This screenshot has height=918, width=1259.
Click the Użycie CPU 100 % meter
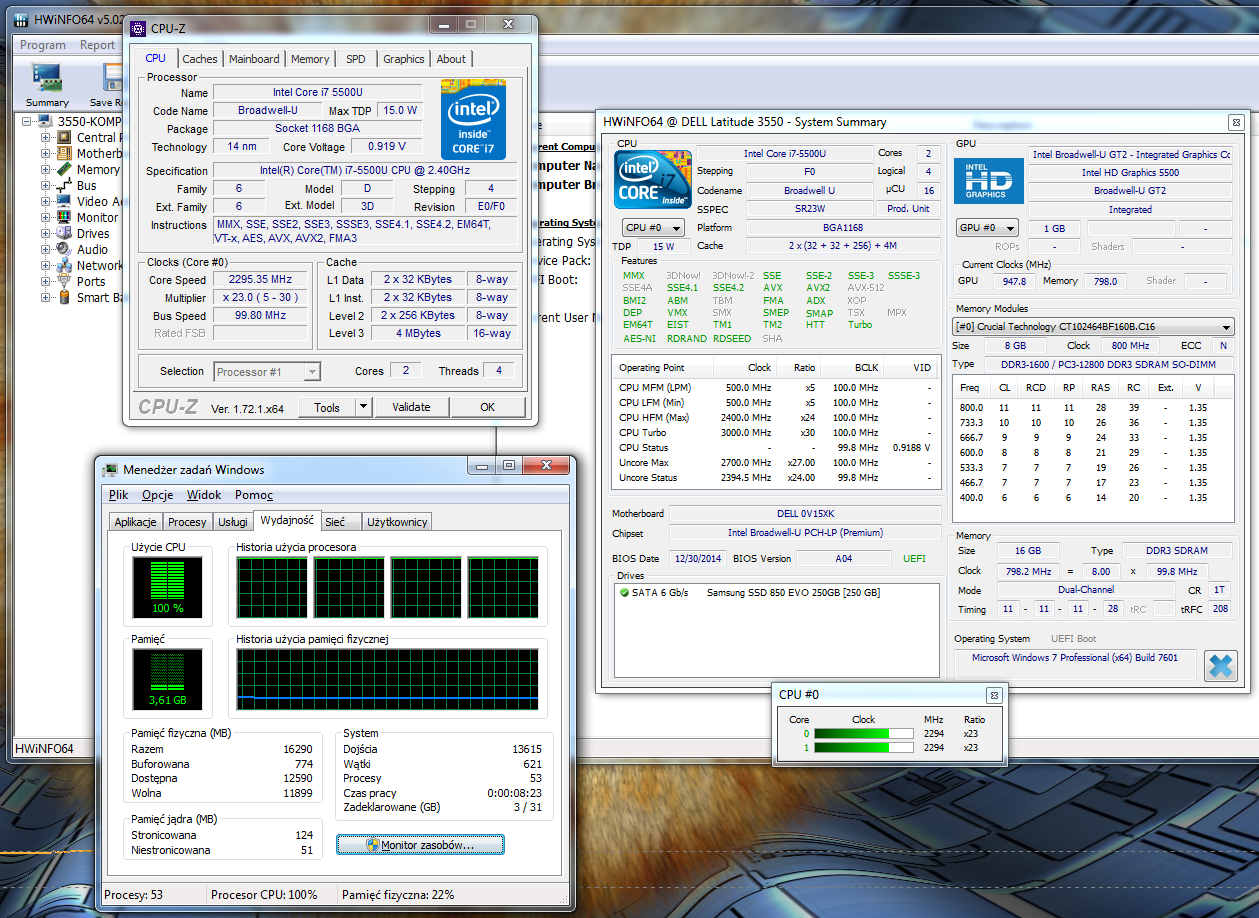[x=168, y=587]
